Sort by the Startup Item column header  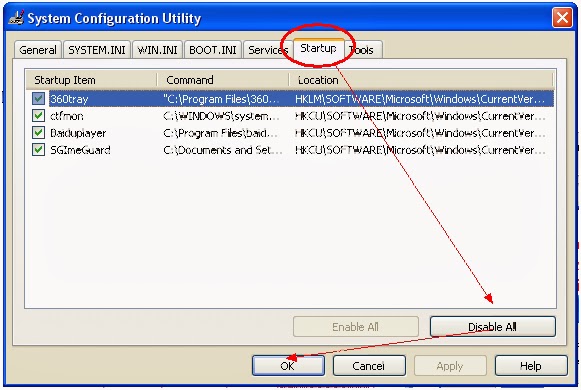click(91, 80)
